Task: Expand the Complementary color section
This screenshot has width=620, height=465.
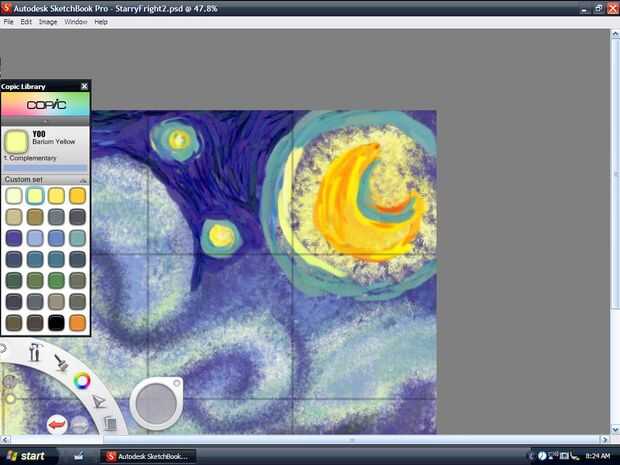Action: (30, 158)
